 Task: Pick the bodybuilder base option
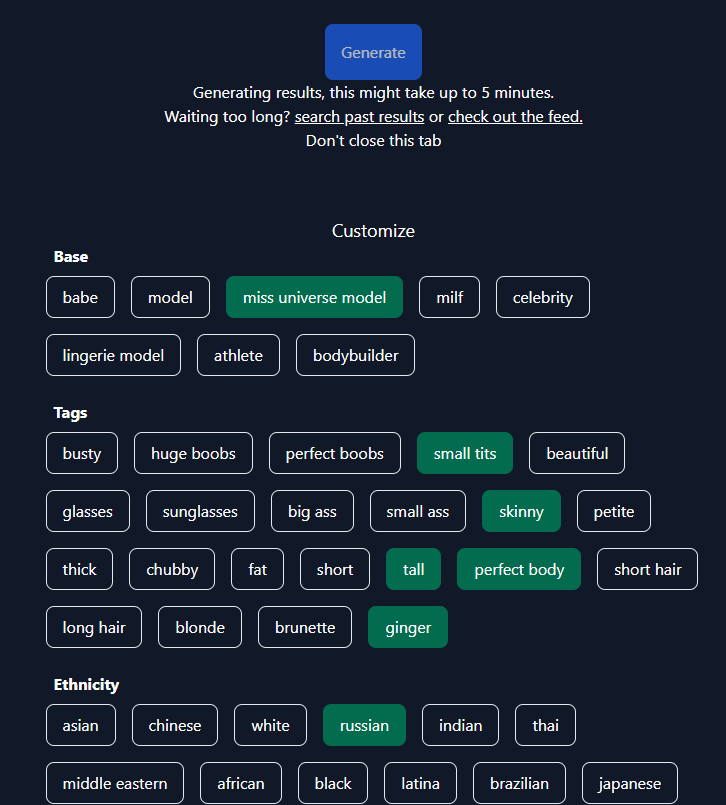pos(355,355)
